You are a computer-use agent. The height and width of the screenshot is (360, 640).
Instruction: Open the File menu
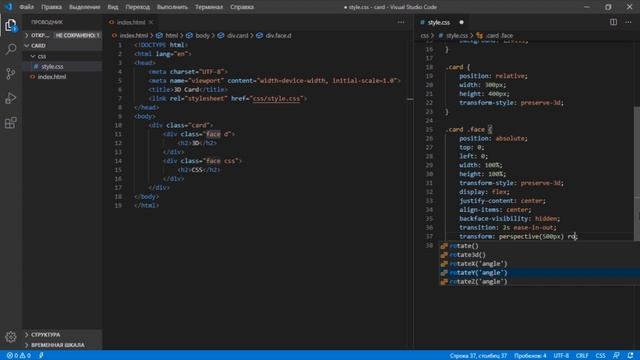tap(27, 7)
